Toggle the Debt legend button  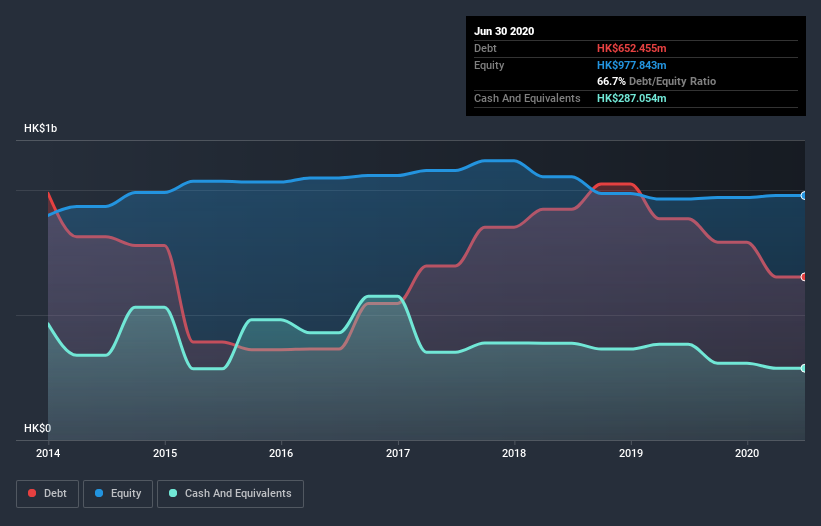[48, 494]
